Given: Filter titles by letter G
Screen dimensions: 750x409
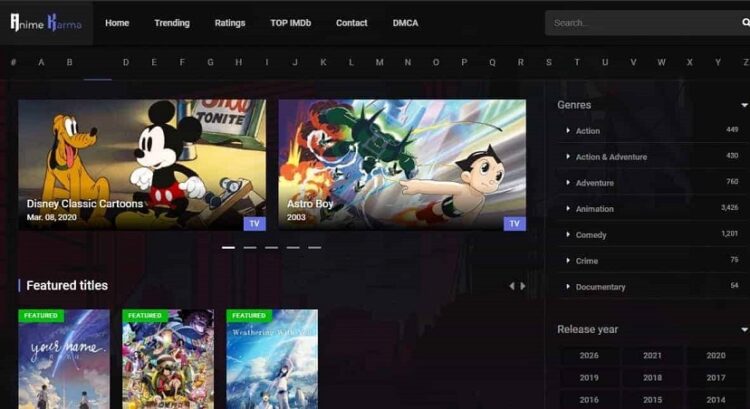Looking at the screenshot, I should [210, 62].
